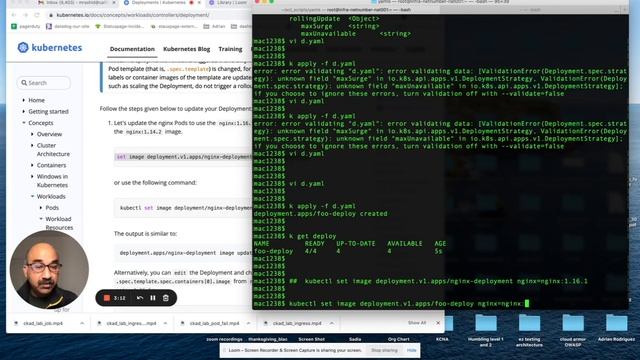
Task: Click the browser forward arrow
Action: [x=25, y=15]
